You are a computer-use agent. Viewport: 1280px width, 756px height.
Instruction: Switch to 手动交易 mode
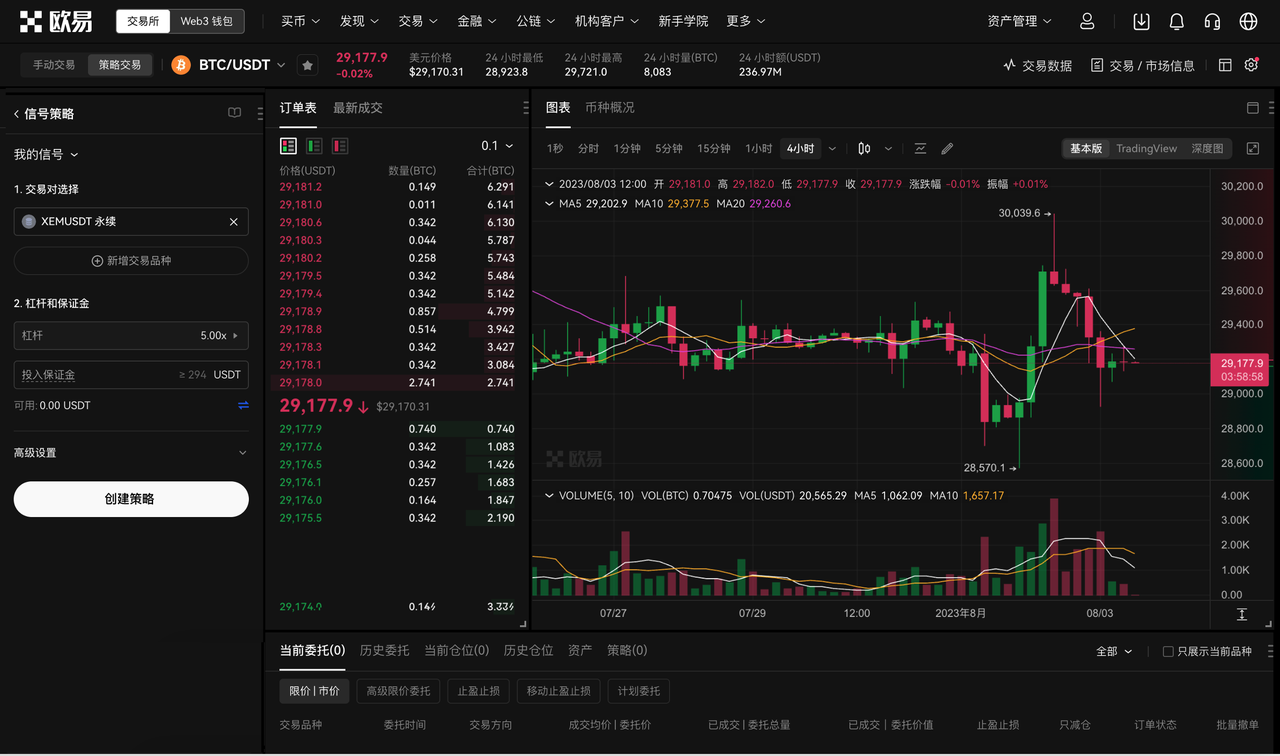[52, 64]
